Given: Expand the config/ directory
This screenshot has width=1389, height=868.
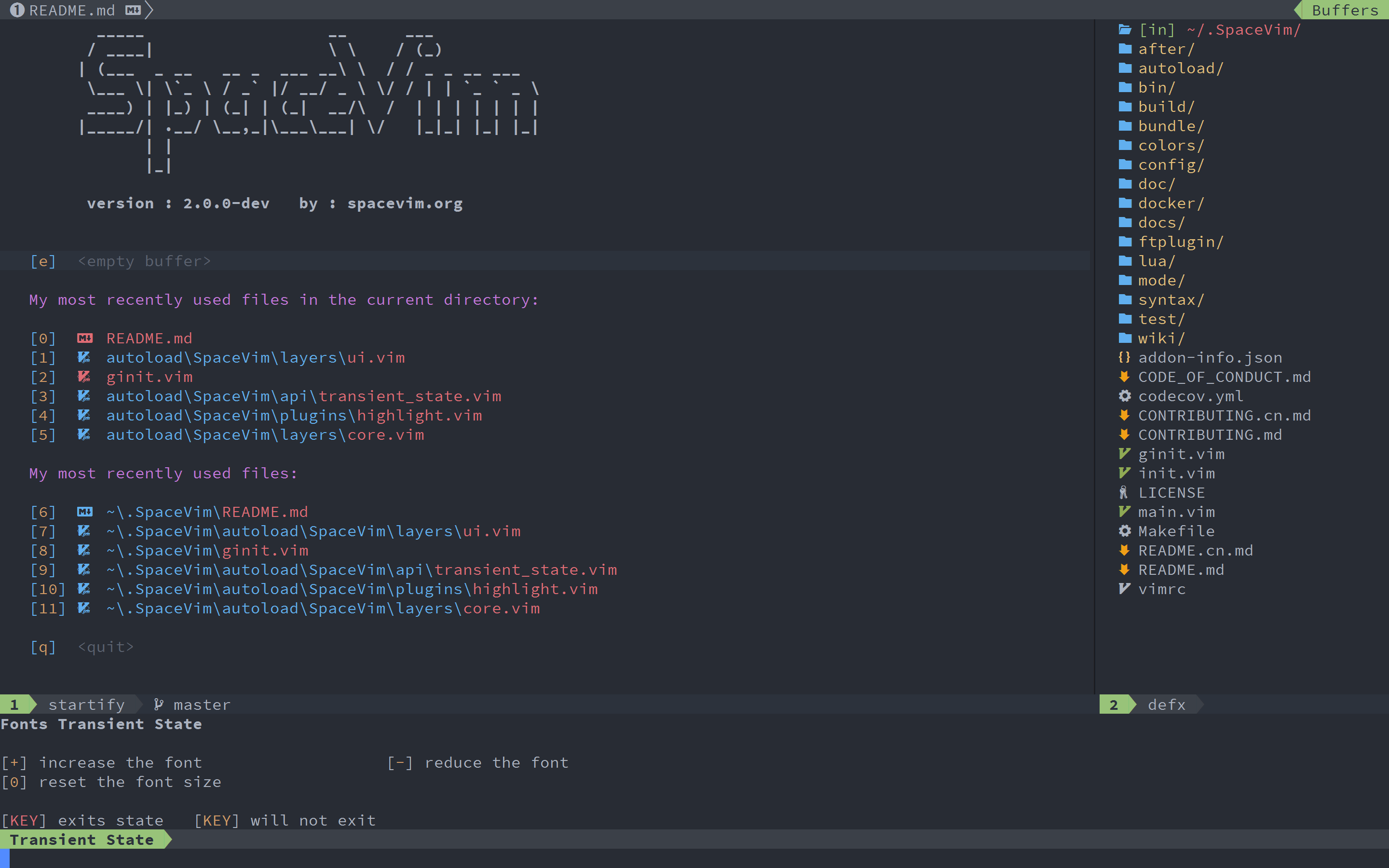Looking at the screenshot, I should [x=1171, y=165].
